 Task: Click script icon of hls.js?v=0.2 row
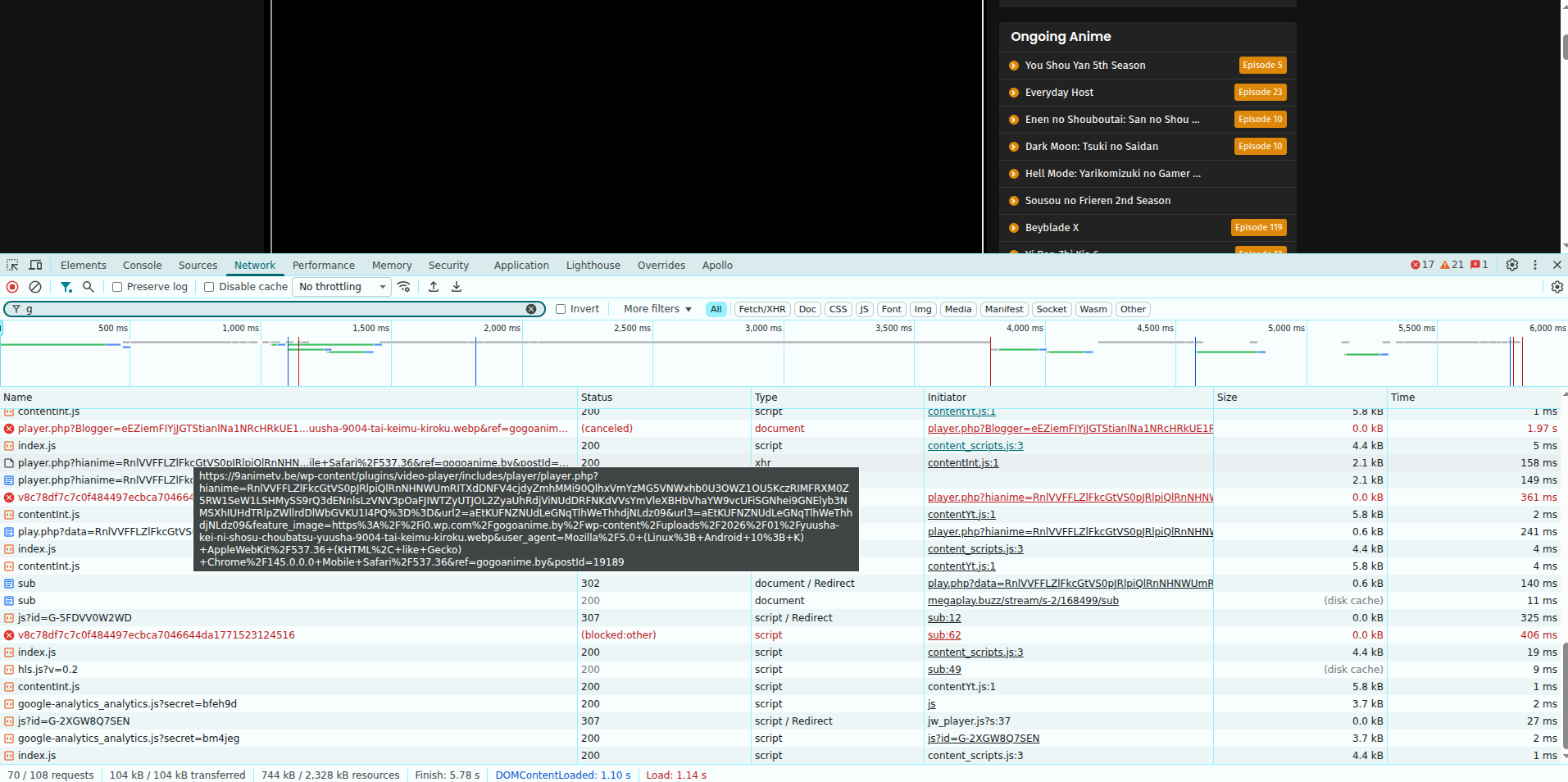point(9,670)
